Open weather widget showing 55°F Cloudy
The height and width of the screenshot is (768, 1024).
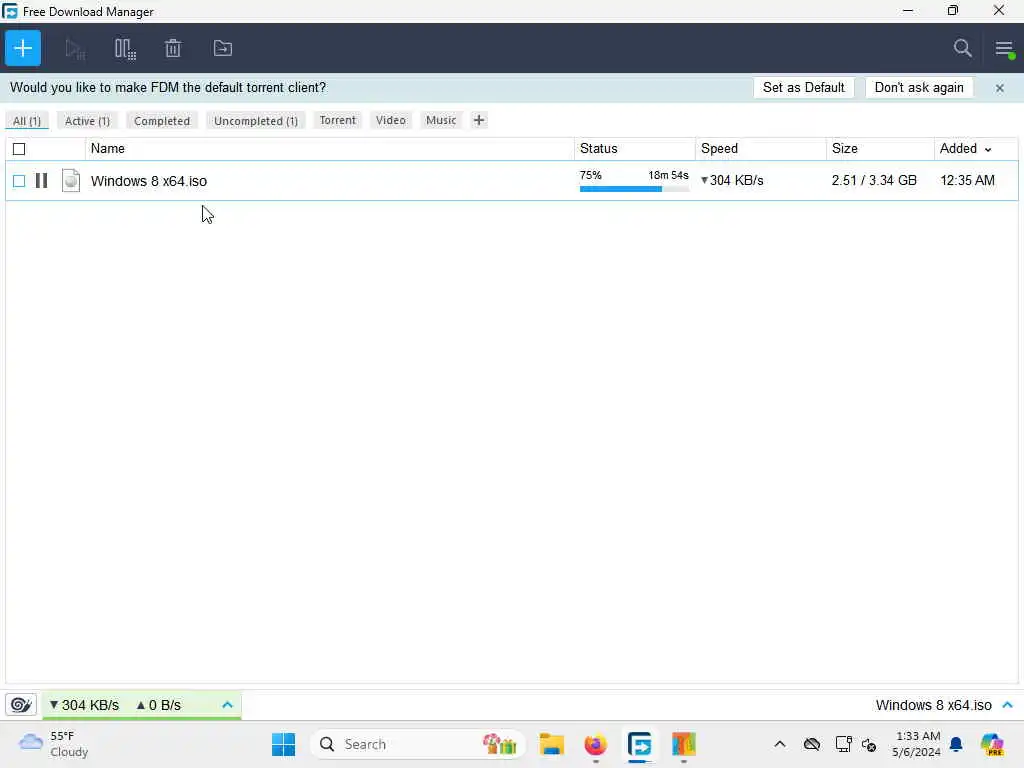coord(54,744)
